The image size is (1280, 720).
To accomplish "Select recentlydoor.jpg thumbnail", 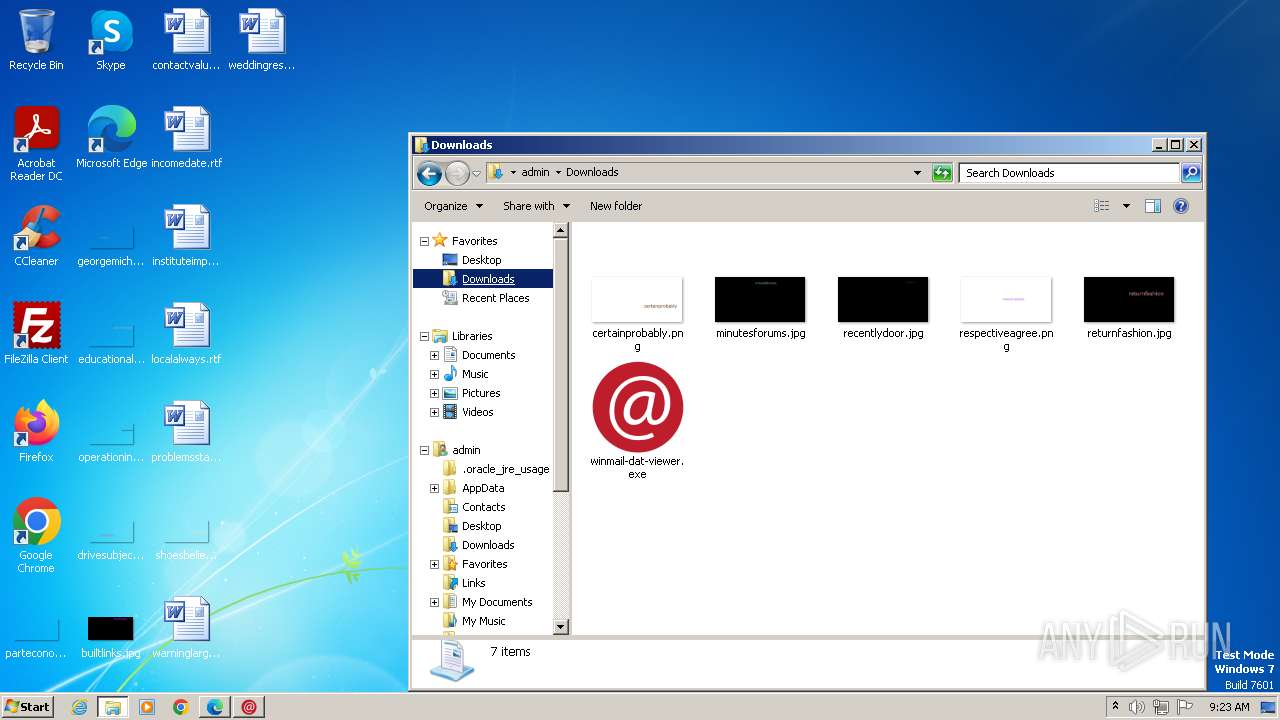I will (x=883, y=308).
